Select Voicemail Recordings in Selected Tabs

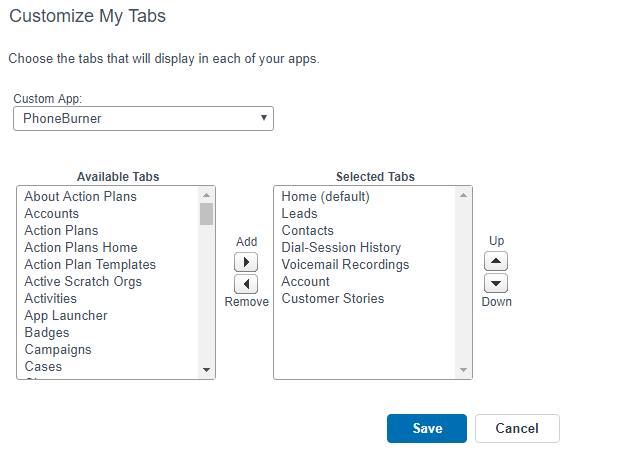(345, 264)
